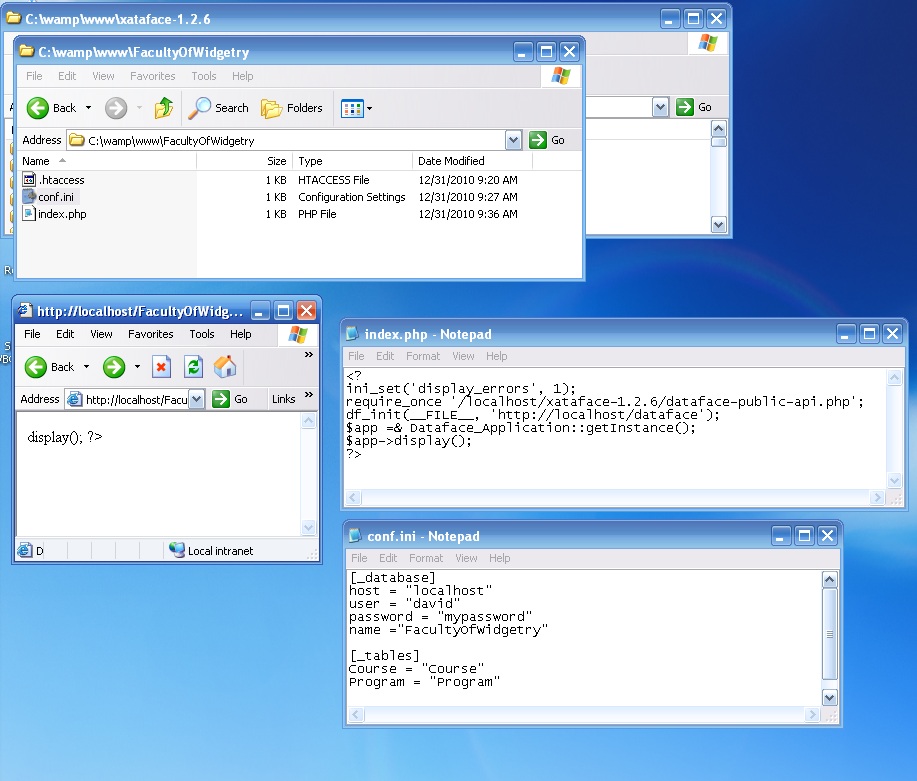Expand the Links bar chevron in browser
917x781 pixels.
309,395
